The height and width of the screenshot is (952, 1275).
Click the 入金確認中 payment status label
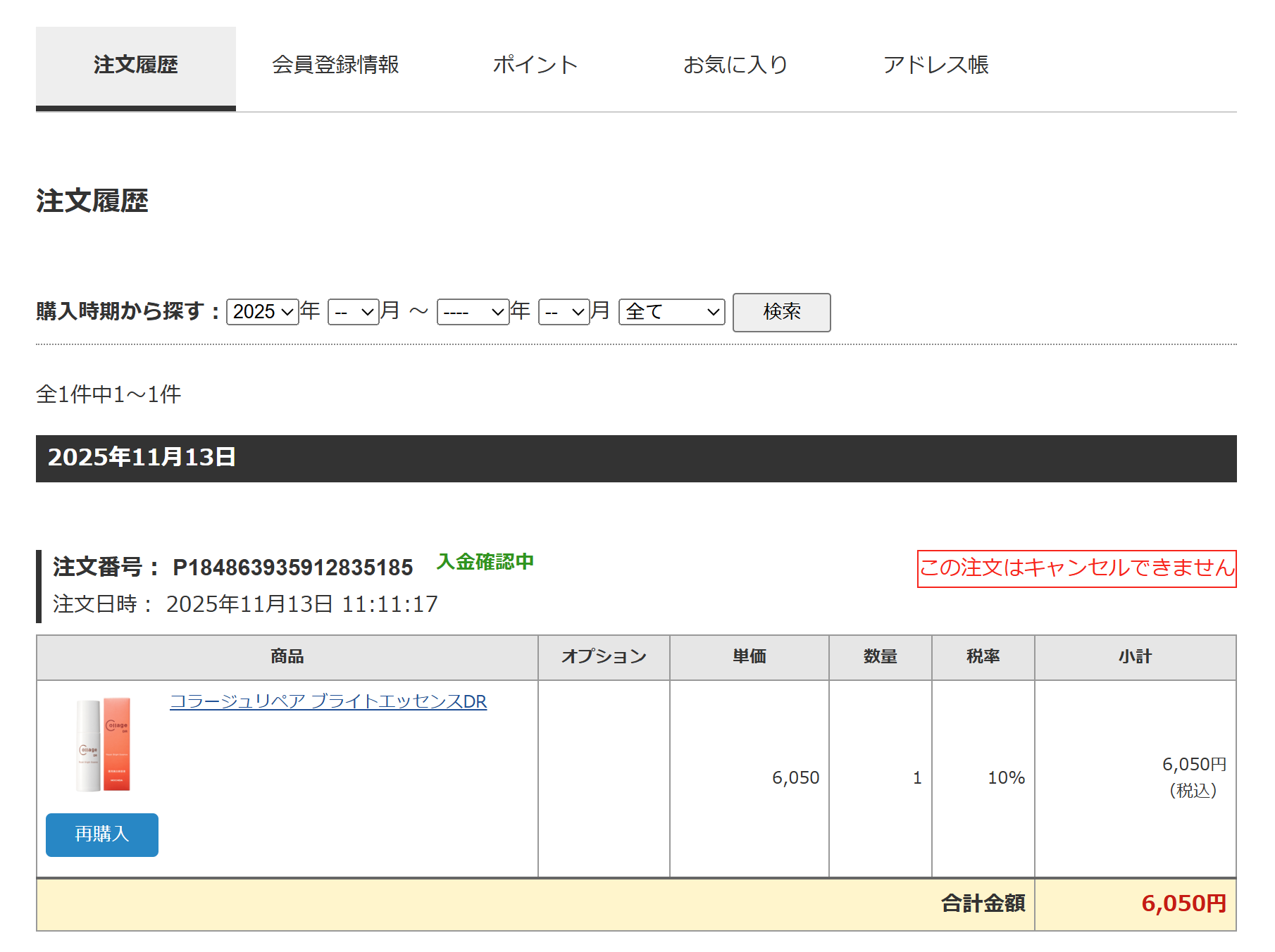485,562
